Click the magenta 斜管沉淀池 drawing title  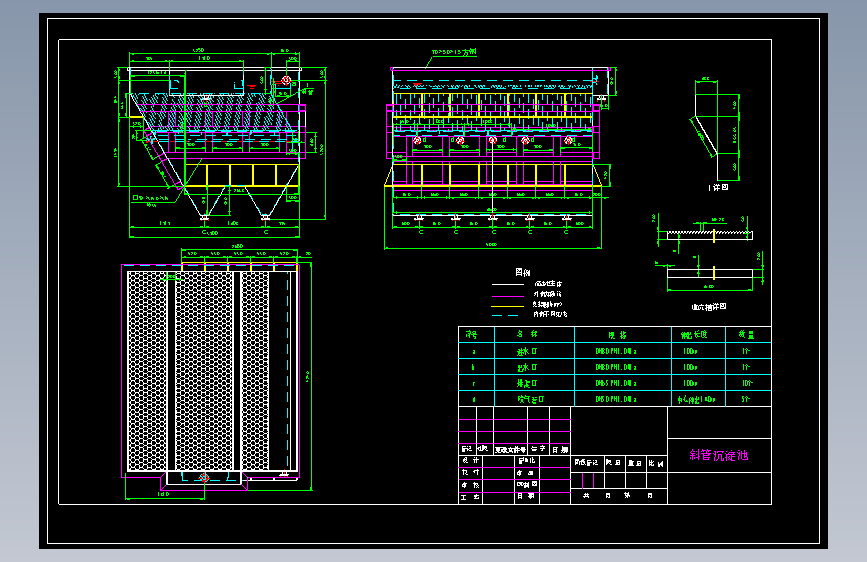pos(718,455)
